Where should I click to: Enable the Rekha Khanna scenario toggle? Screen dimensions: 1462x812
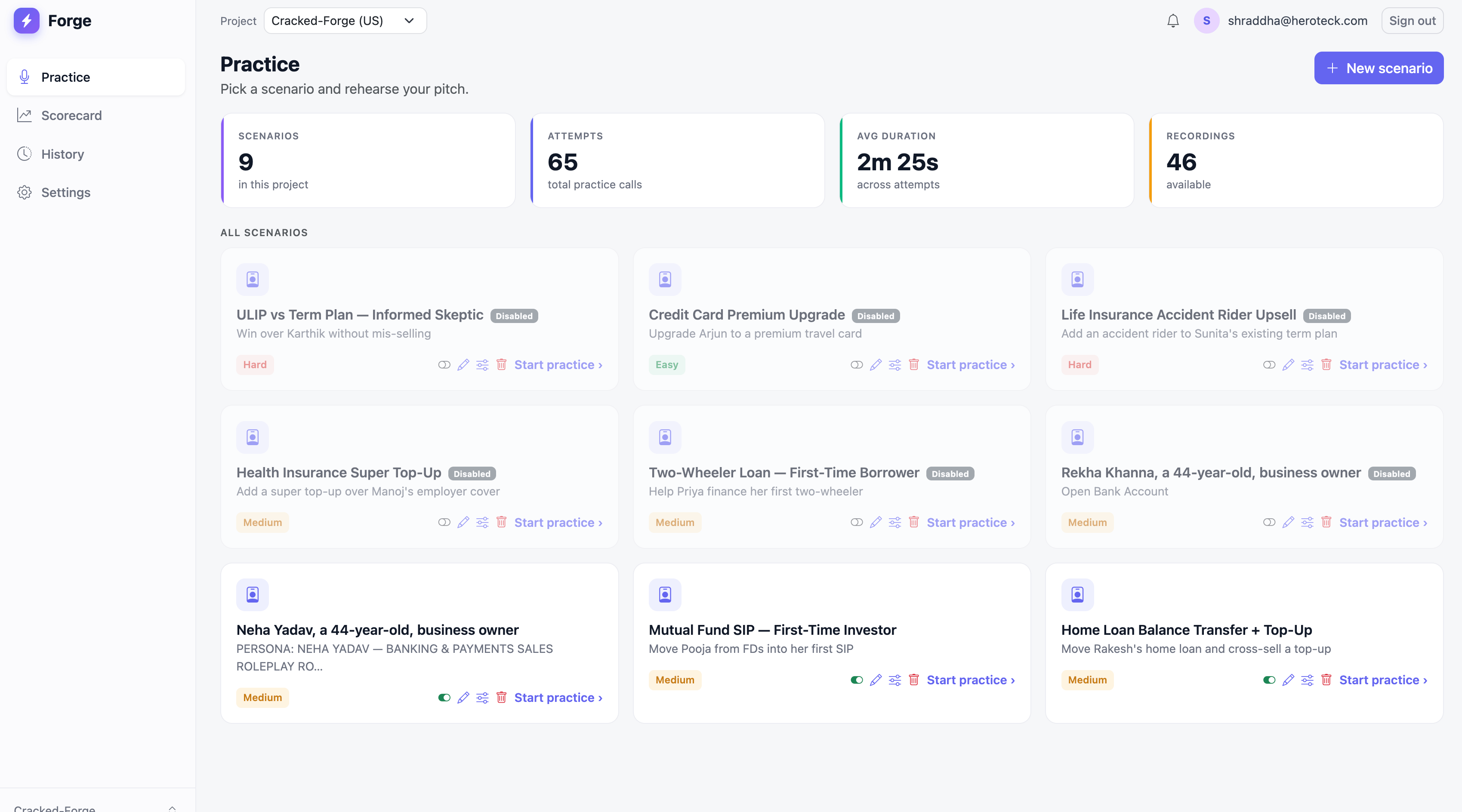point(1269,523)
